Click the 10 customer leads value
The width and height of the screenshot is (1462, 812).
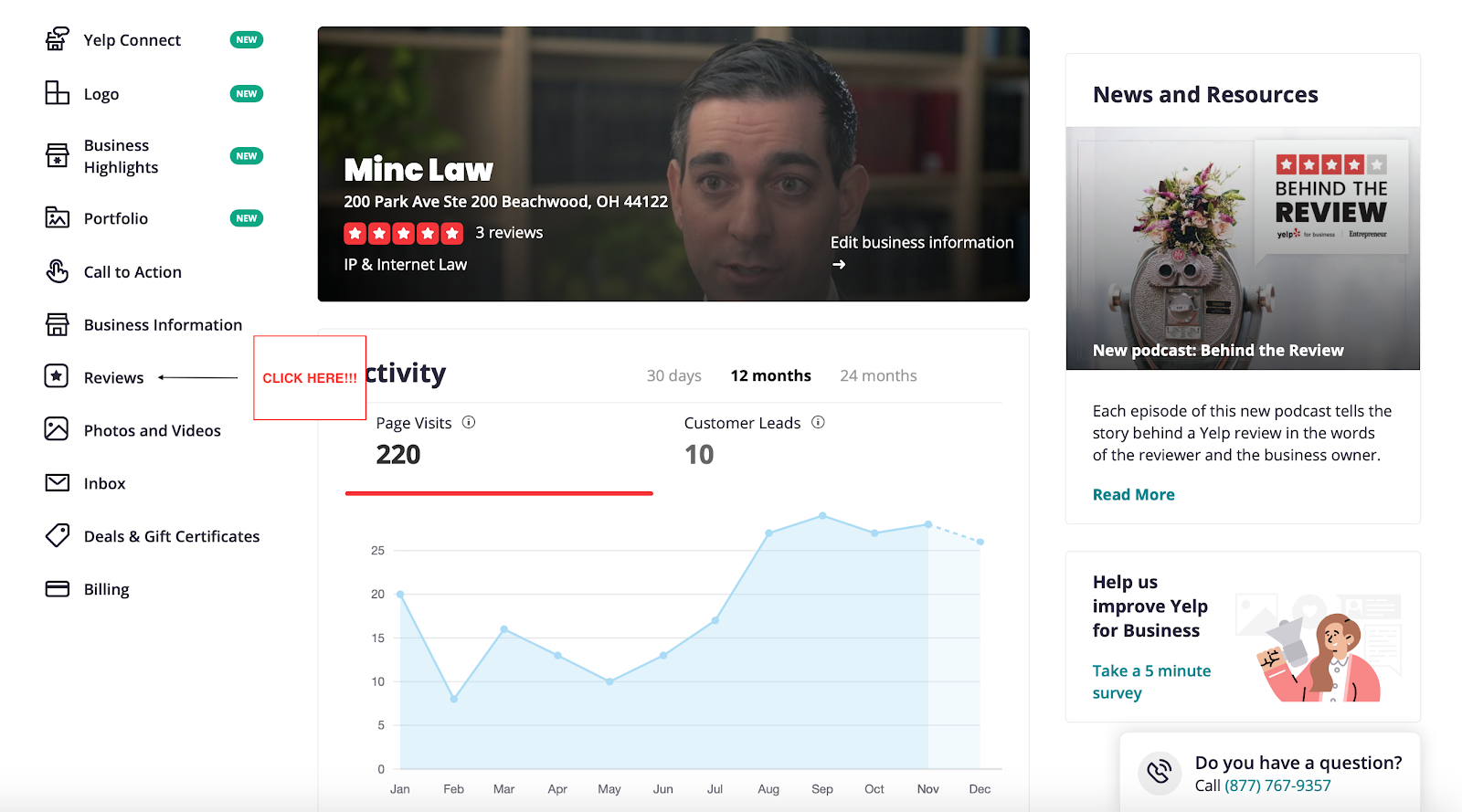click(x=699, y=455)
